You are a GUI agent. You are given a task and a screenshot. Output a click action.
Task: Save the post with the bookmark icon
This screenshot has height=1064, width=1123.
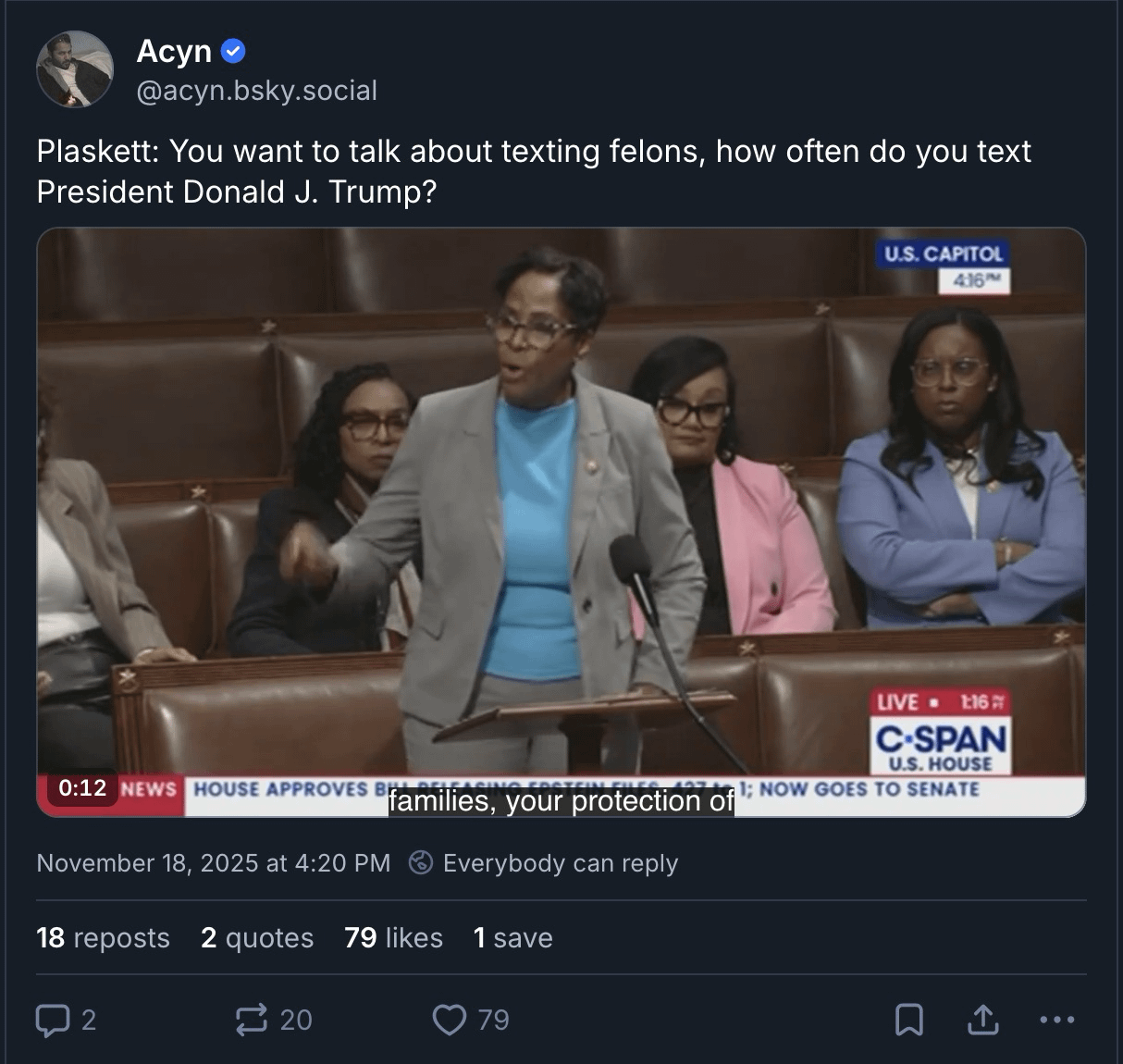[x=909, y=1020]
